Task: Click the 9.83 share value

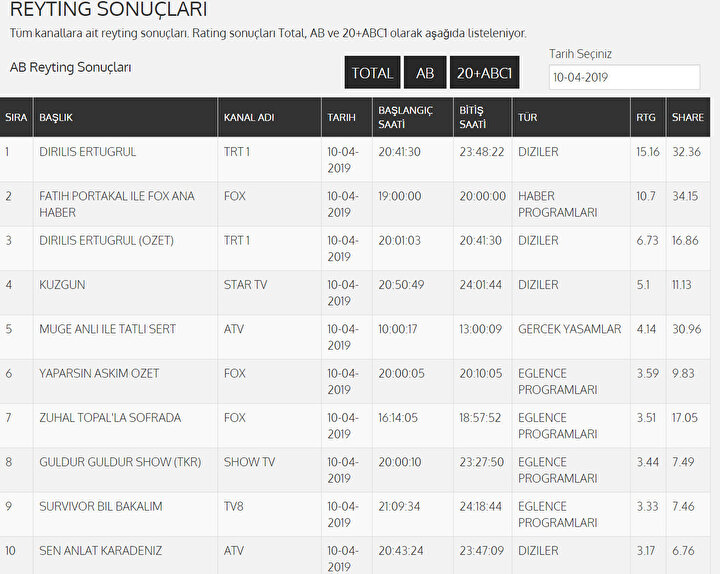Action: (x=684, y=373)
